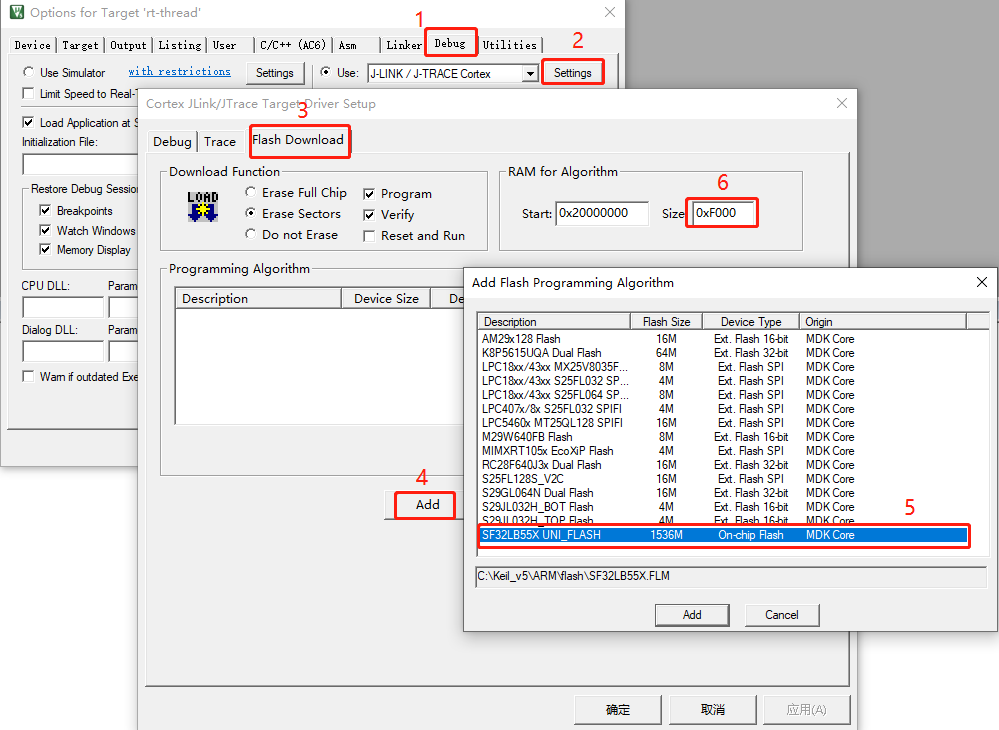Switch to the Utilities tab

tap(510, 45)
